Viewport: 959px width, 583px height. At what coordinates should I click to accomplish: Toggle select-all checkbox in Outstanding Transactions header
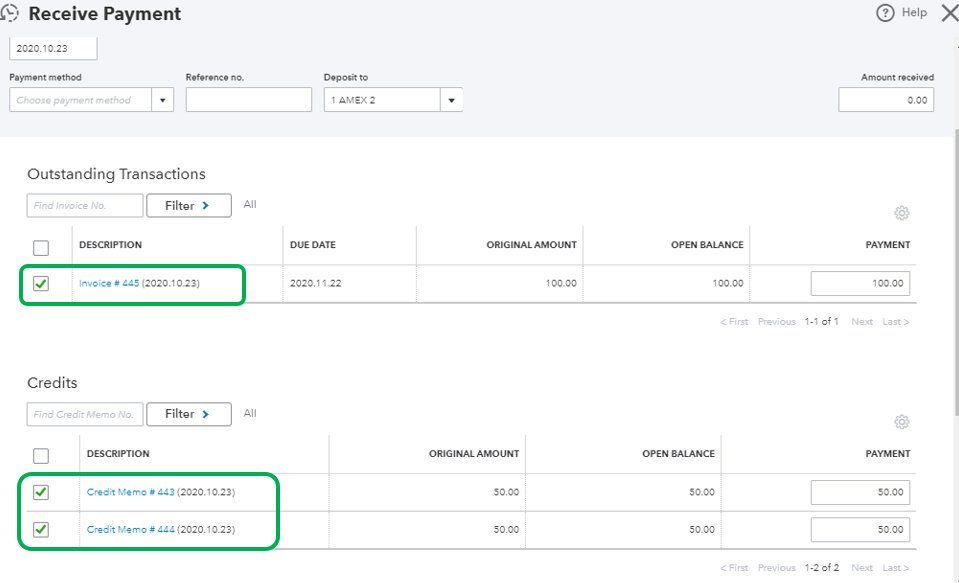click(x=41, y=247)
